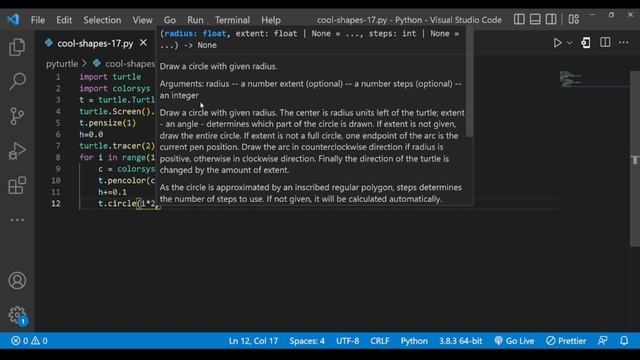
Task: Open the feedback icon in status bar
Action: [602, 341]
